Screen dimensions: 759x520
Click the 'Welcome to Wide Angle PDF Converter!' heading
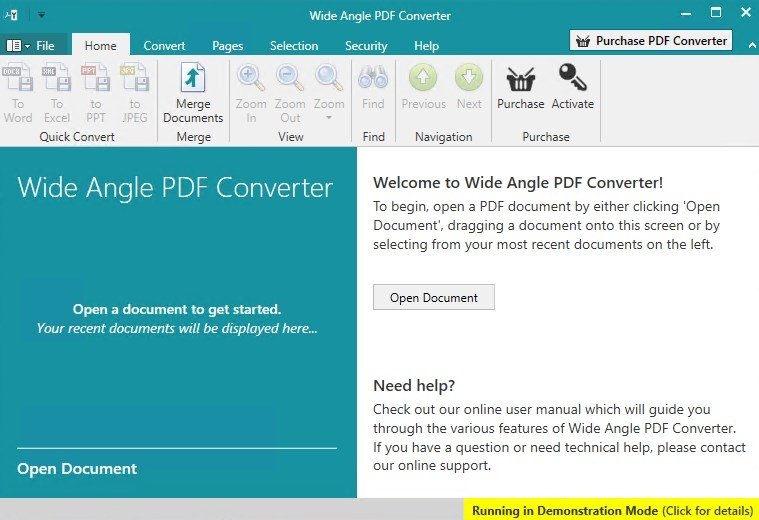[518, 183]
